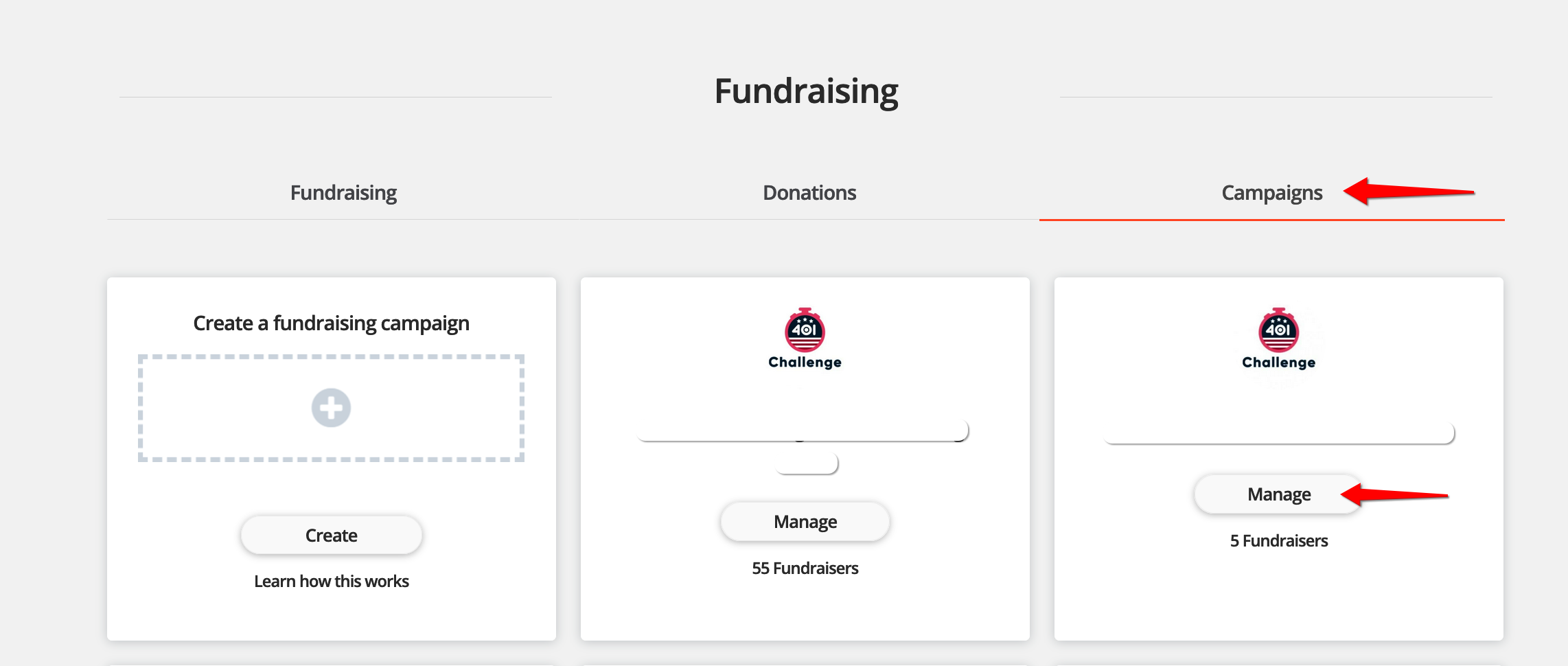Open the Donations tab
1568x666 pixels.
[809, 193]
